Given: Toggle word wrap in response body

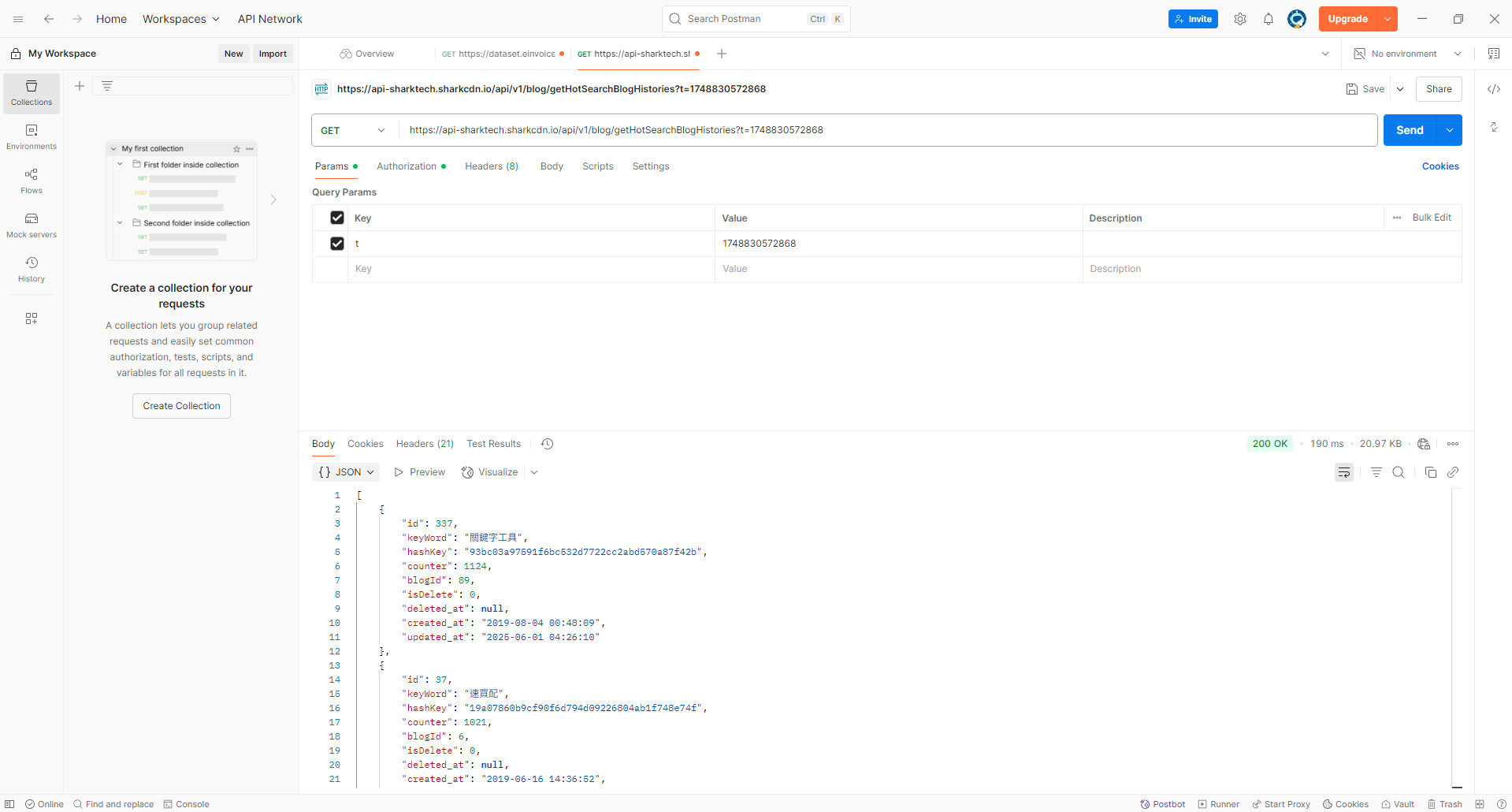Looking at the screenshot, I should click(x=1344, y=472).
